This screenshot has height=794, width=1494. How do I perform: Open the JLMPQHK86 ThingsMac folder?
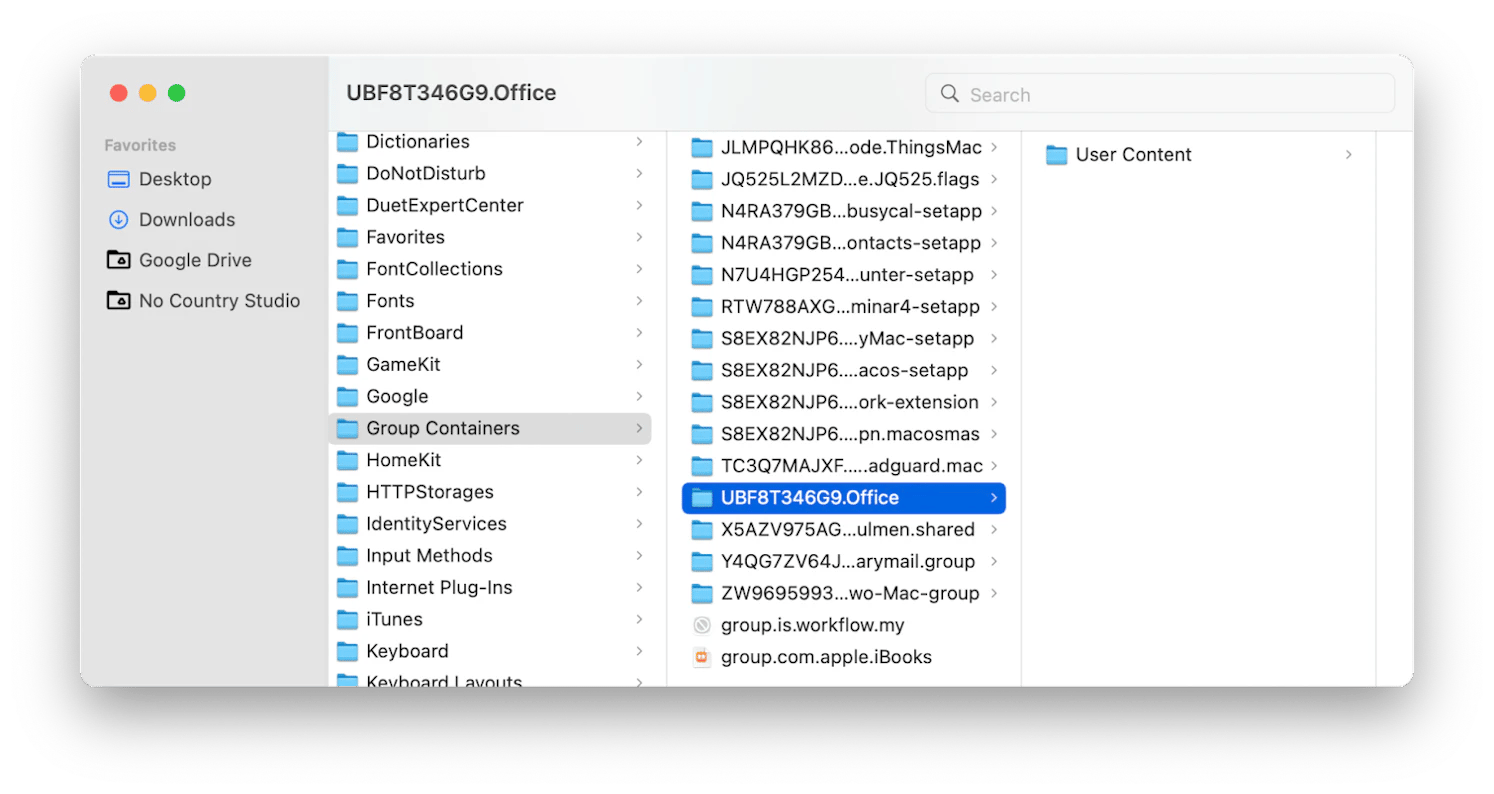(x=851, y=148)
